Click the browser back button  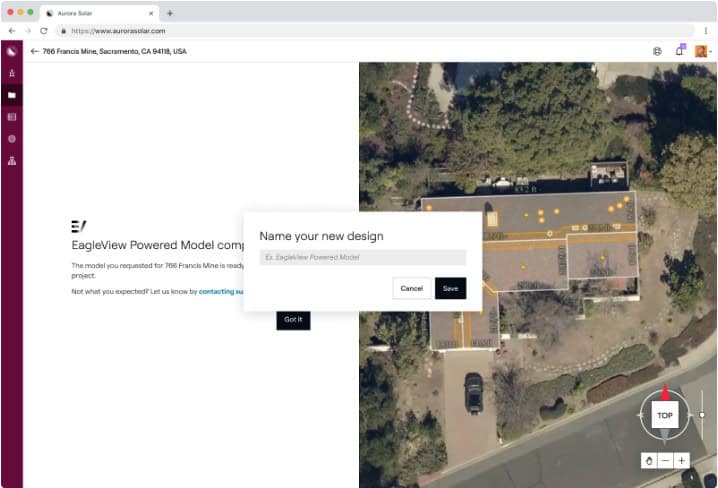click(x=12, y=31)
